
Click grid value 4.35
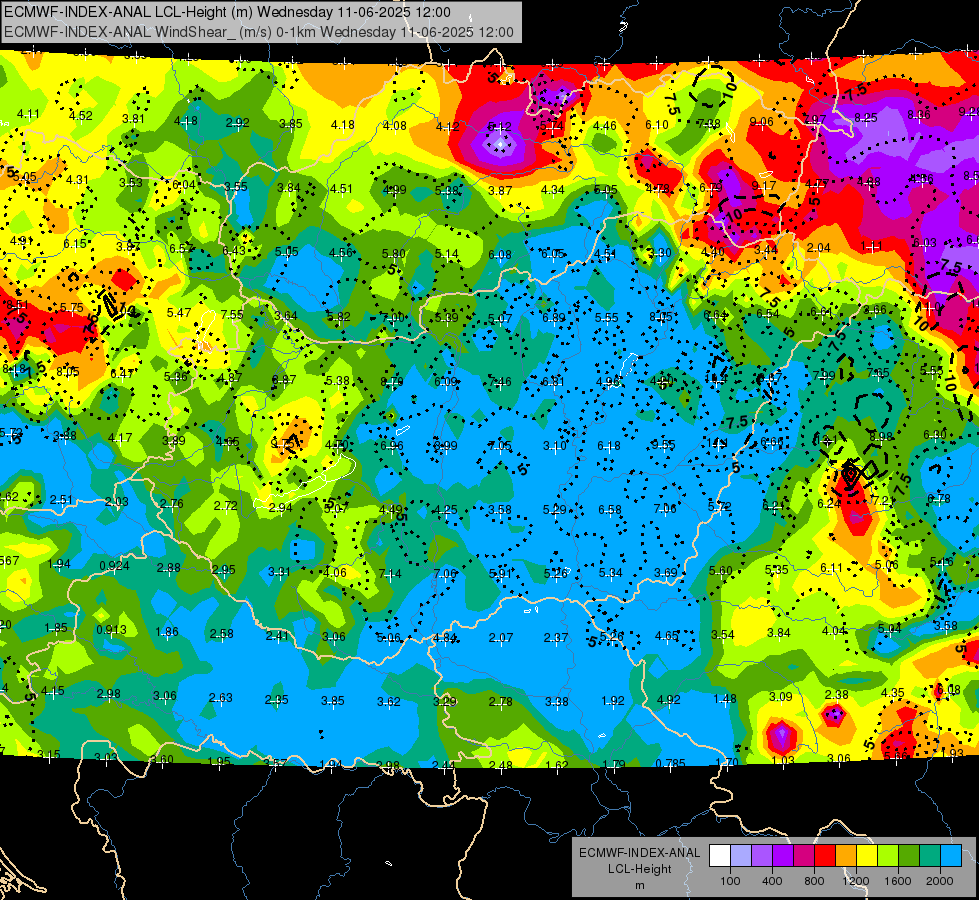[893, 693]
